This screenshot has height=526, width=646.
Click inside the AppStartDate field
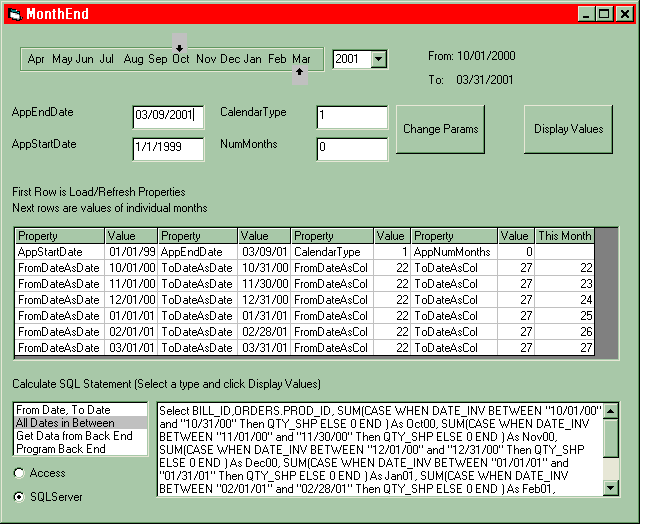[x=168, y=149]
